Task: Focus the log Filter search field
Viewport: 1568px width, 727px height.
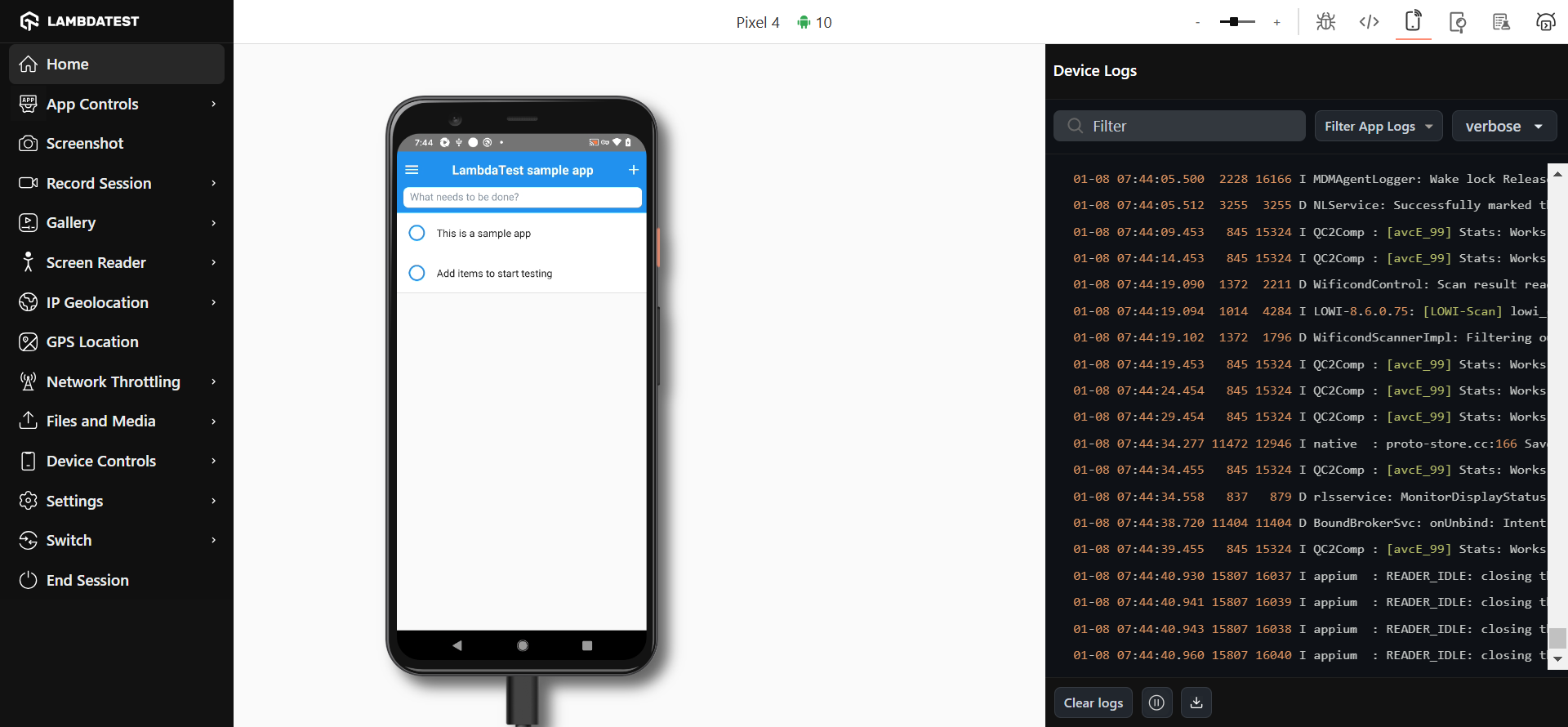Action: click(x=1179, y=126)
